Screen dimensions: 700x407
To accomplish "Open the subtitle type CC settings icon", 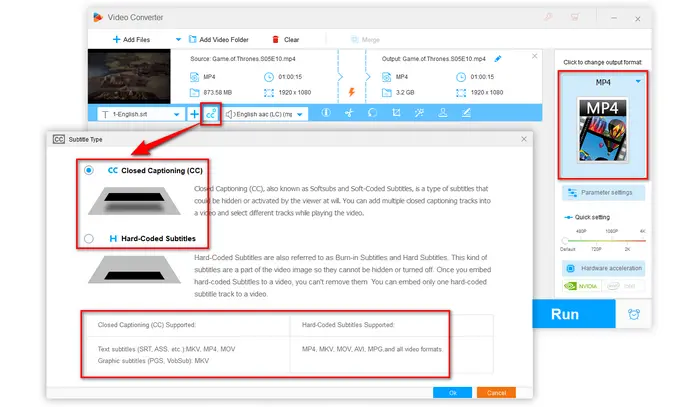I will pyautogui.click(x=211, y=114).
